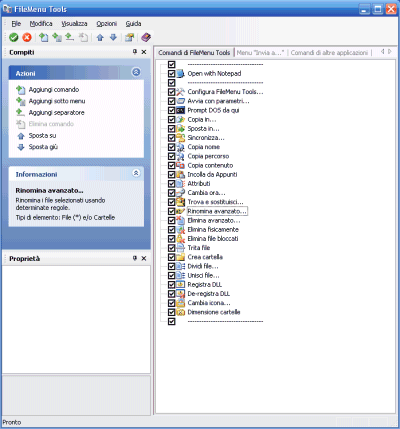Select the Comandi di FileMenu Tools tab
The width and height of the screenshot is (400, 429).
[194, 53]
